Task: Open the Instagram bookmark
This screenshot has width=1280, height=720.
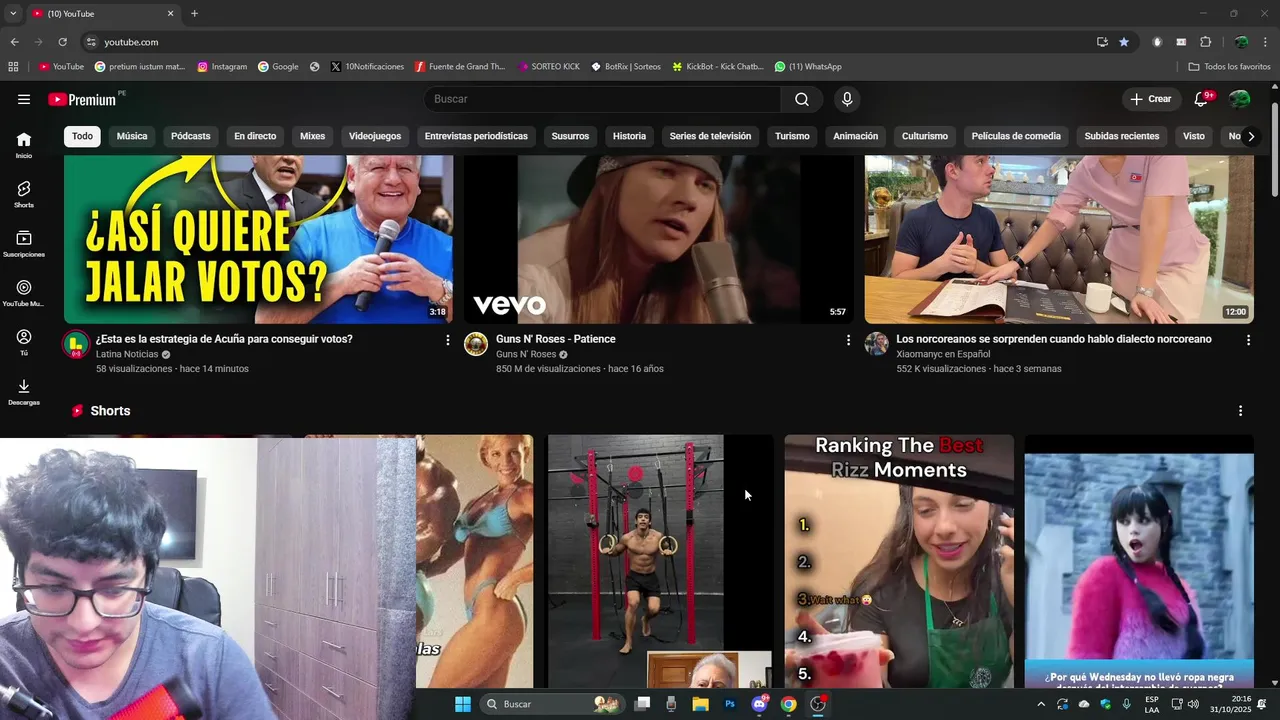Action: point(222,67)
